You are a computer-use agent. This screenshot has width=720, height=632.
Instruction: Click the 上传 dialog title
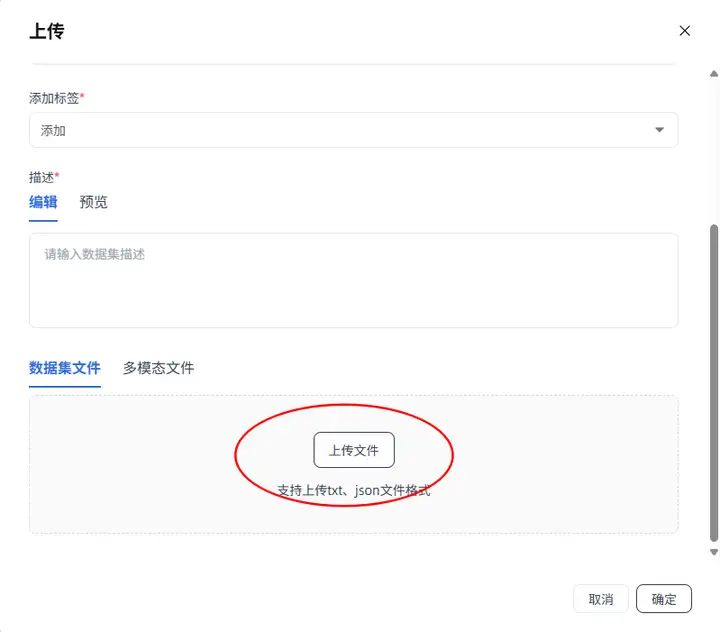[47, 31]
